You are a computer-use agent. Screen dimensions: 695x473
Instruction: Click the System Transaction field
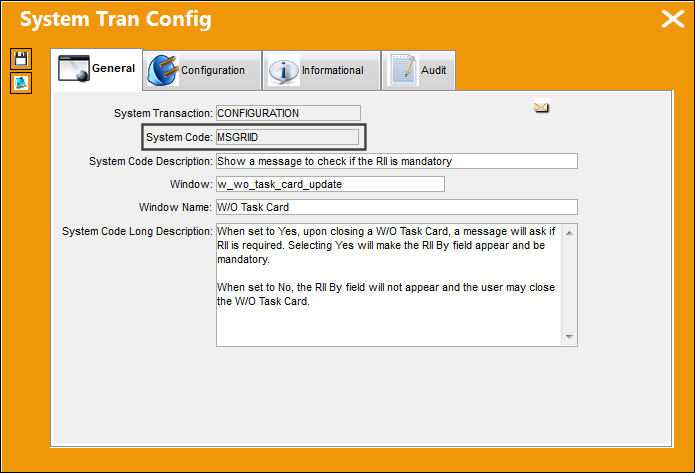pyautogui.click(x=288, y=113)
